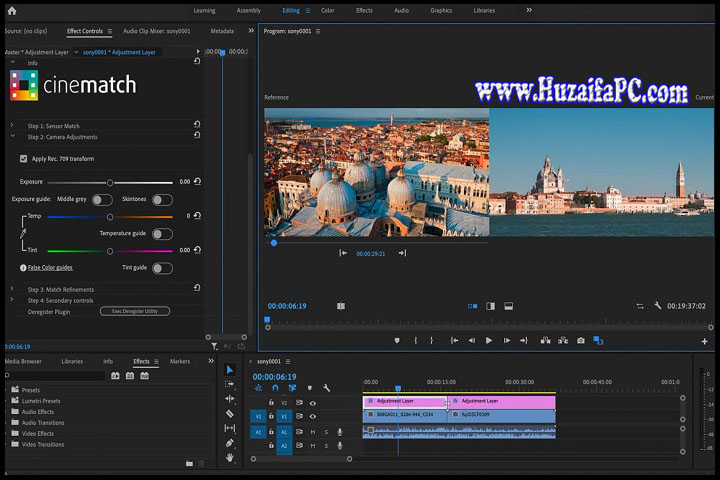Pick white balance with eyedropper

[x=23, y=234]
